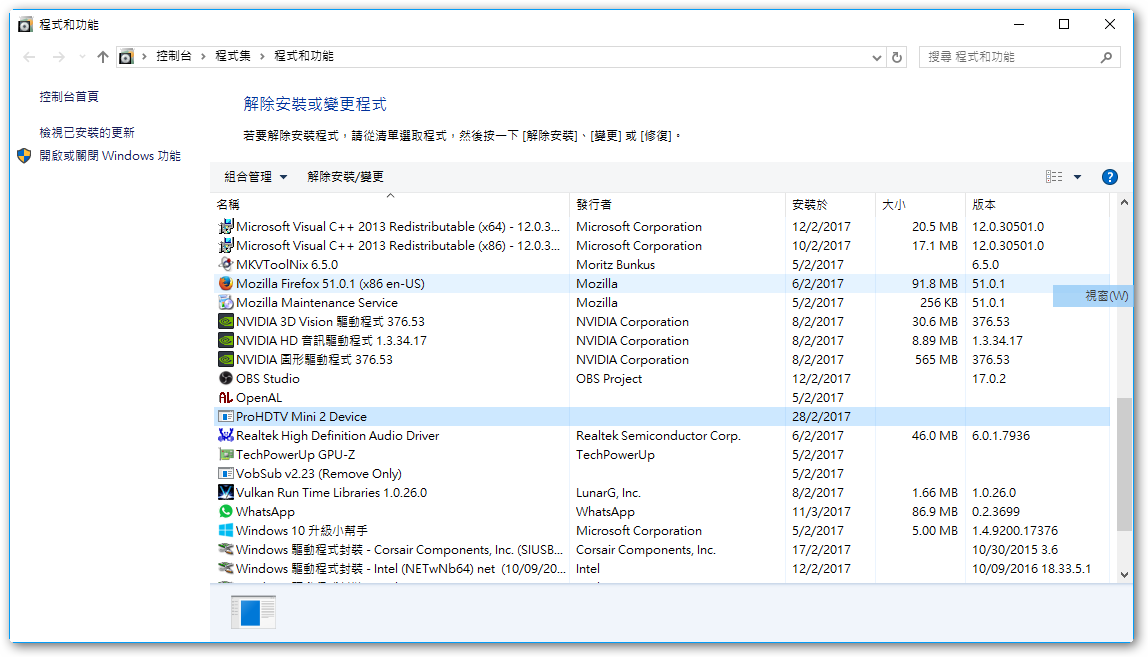Click the 28/2/2017 install date cell

[x=821, y=417]
